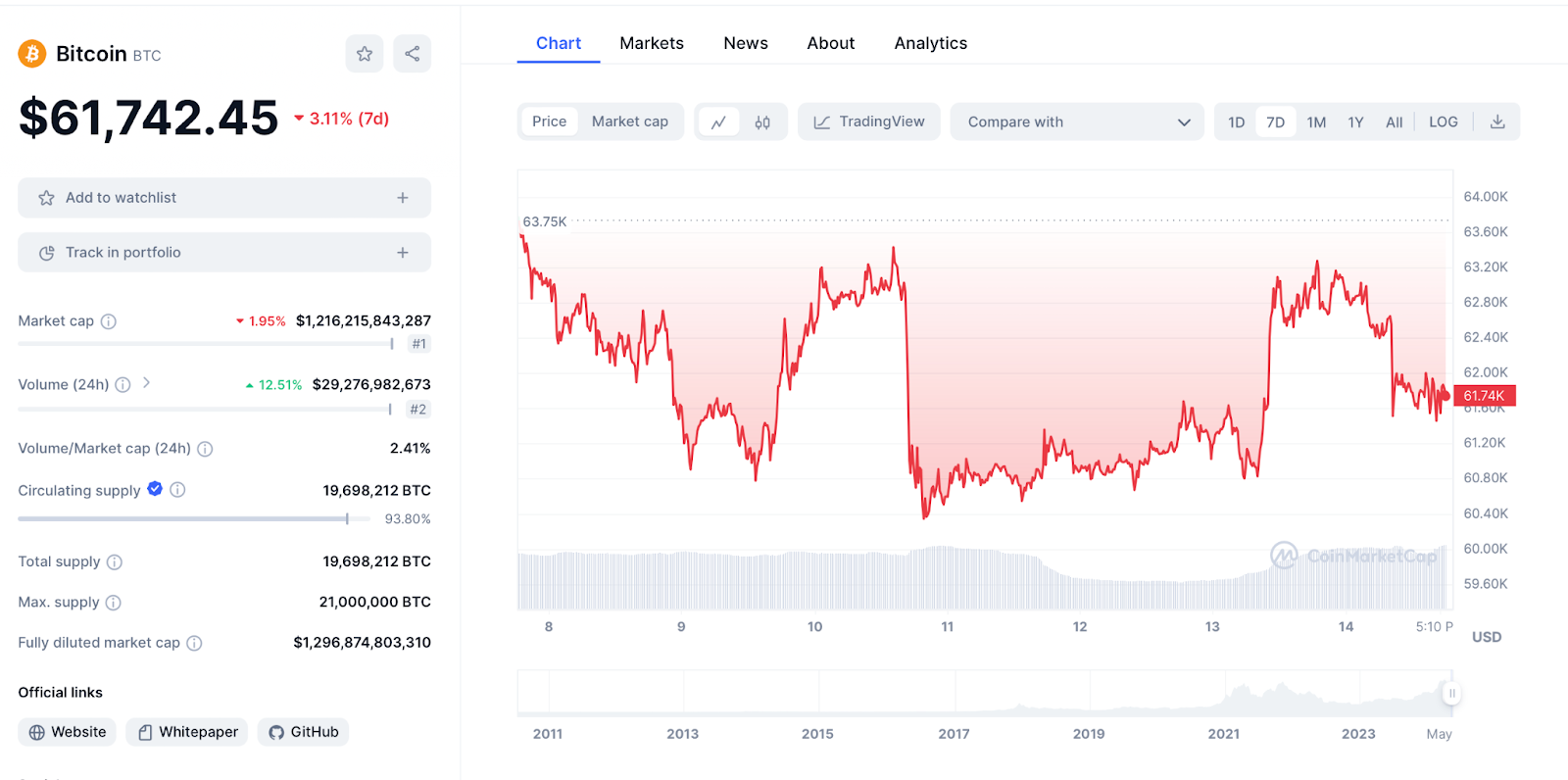Viewport: 1568px width, 780px height.
Task: Click the $29,276,982,673 volume value
Action: [371, 384]
